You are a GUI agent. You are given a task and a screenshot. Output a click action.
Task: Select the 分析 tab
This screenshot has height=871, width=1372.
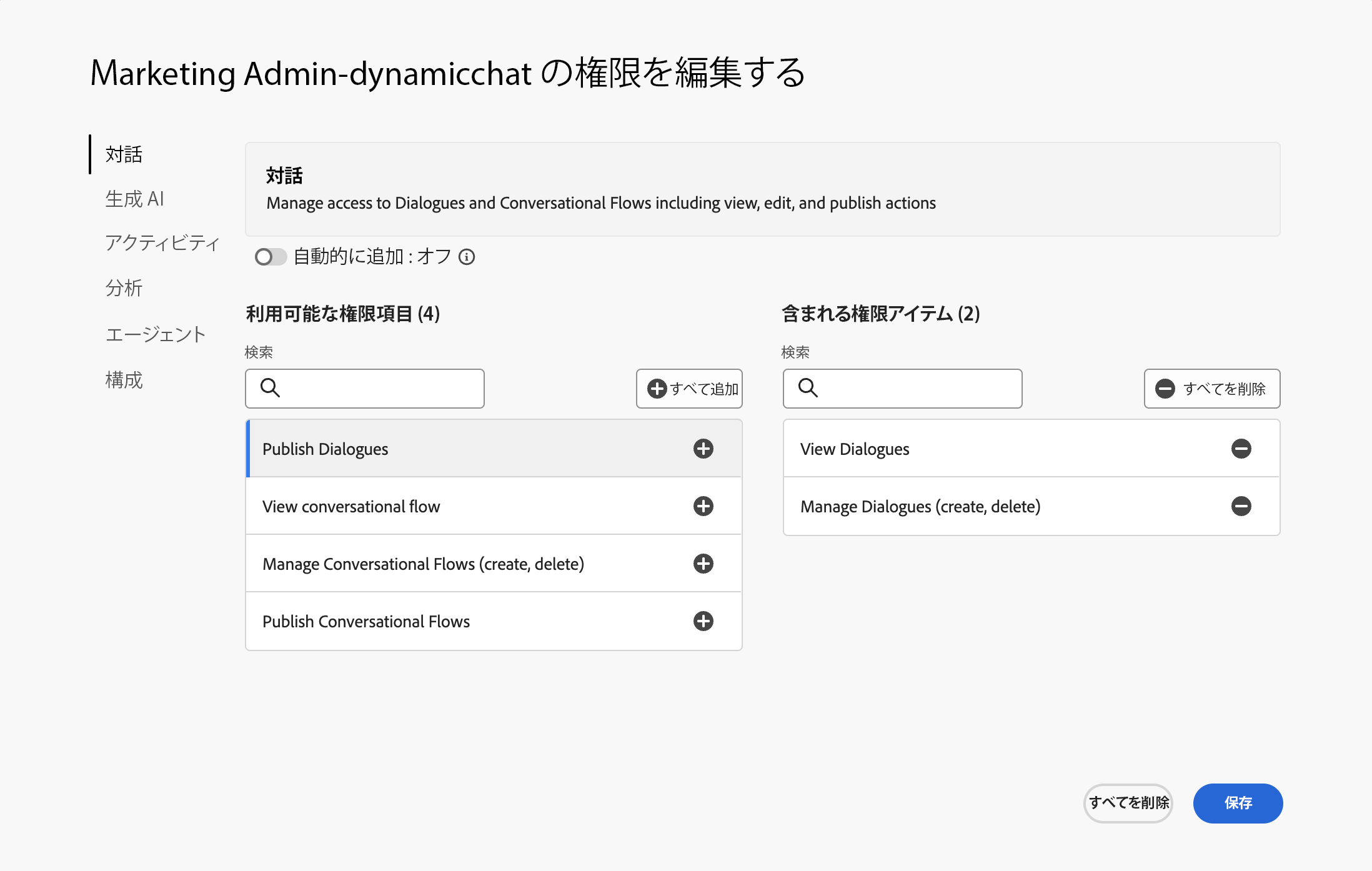124,288
